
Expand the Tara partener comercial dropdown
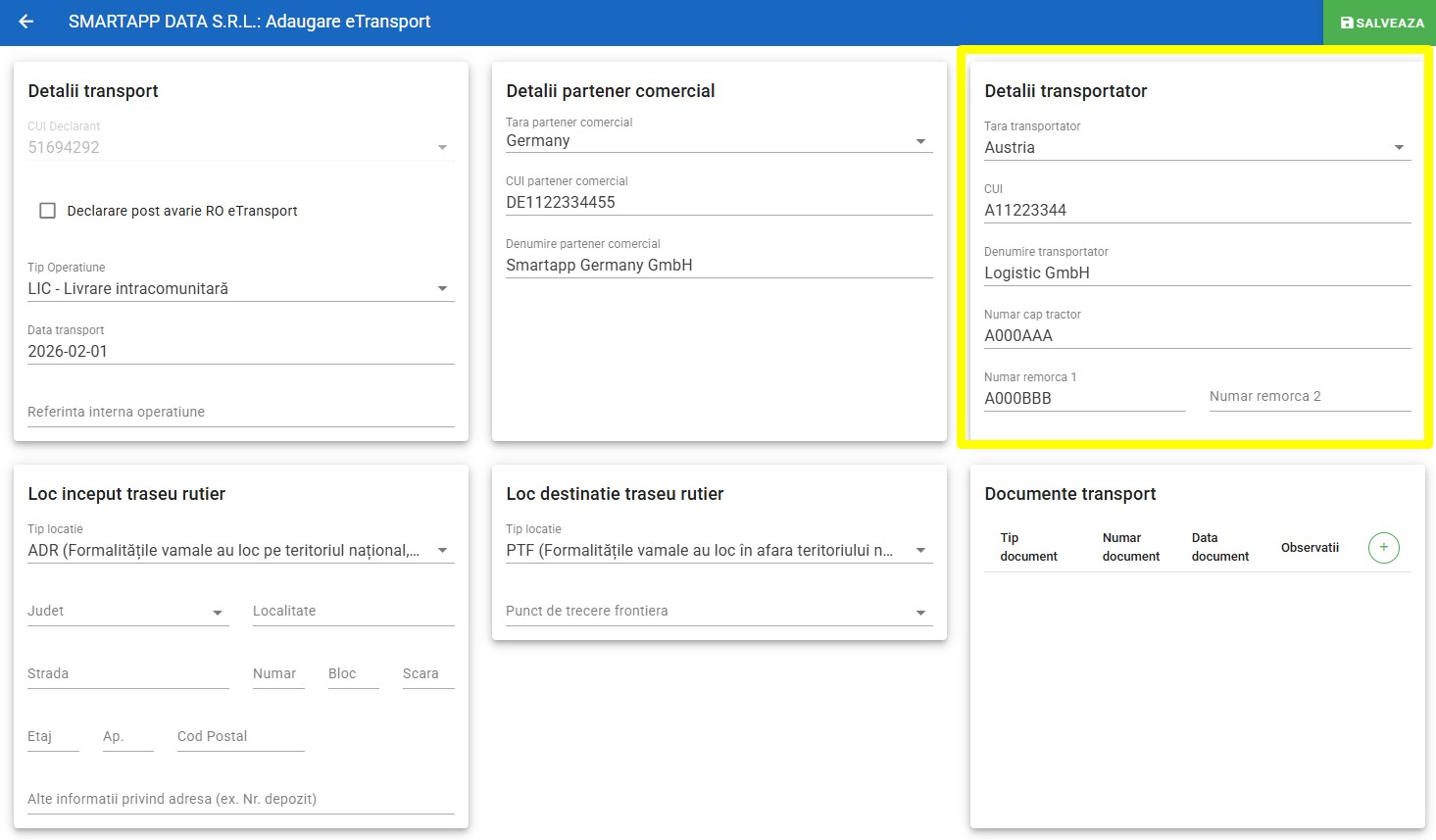coord(718,141)
